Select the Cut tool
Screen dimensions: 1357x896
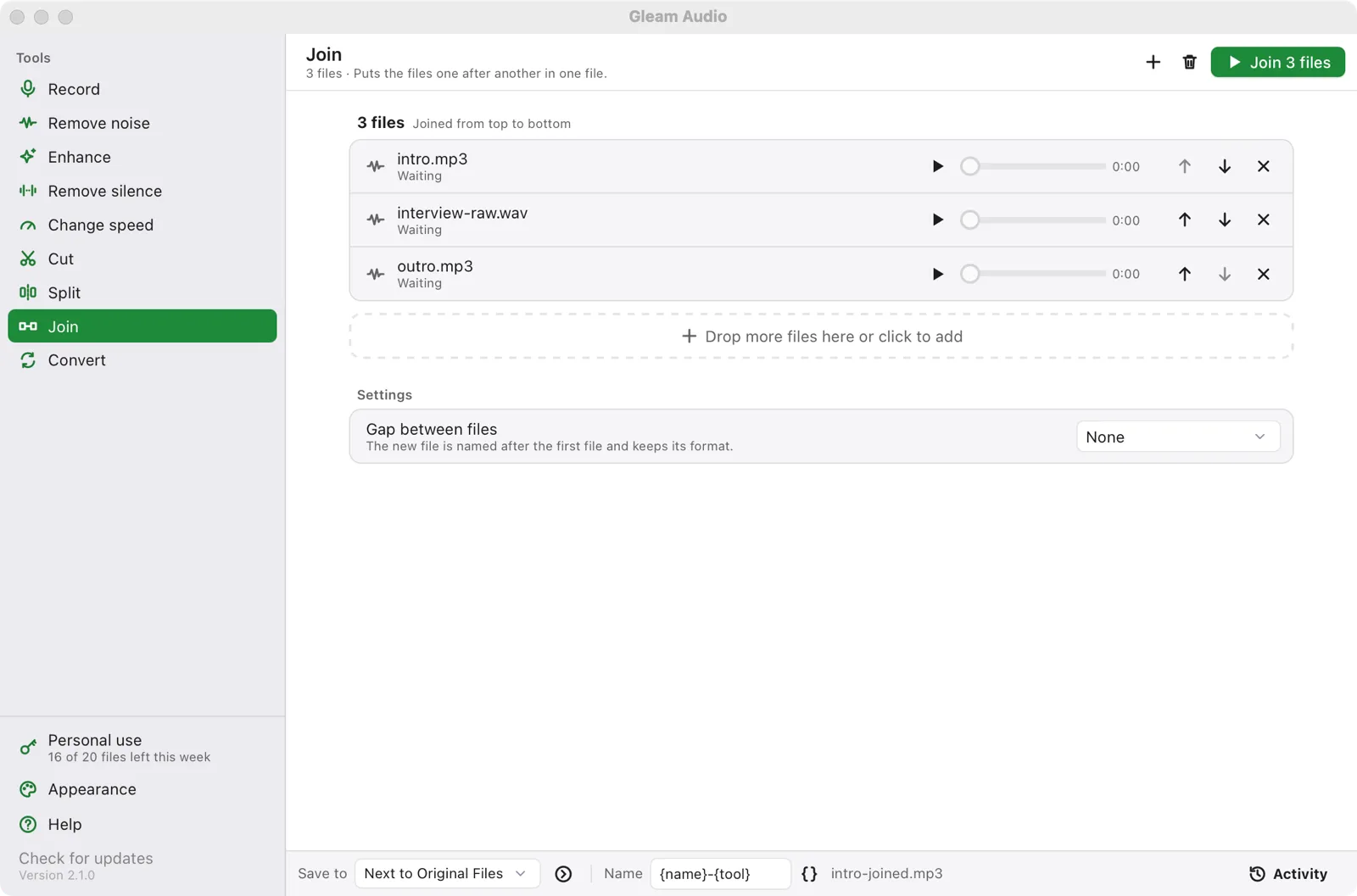coord(142,259)
